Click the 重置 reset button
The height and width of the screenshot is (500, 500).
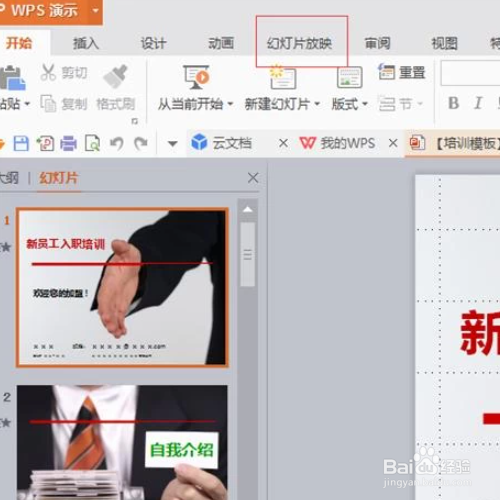coord(402,72)
